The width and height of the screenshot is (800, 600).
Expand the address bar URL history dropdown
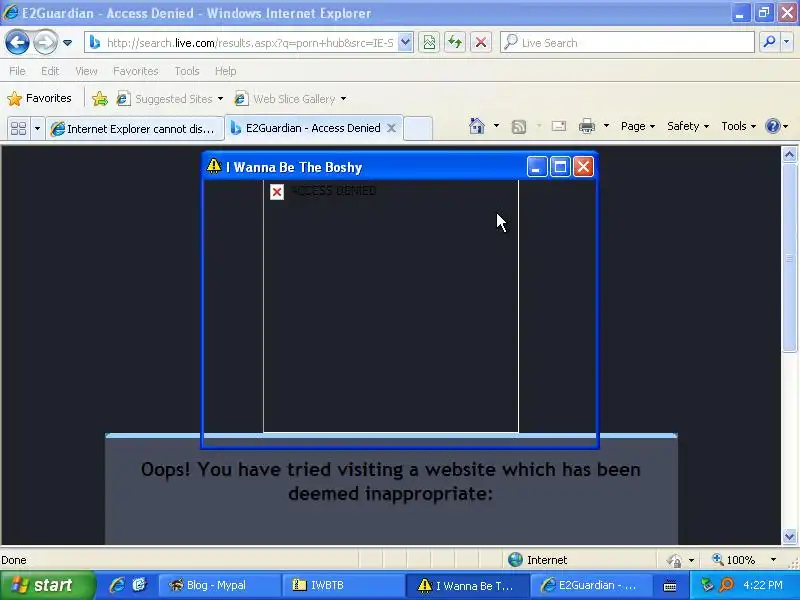tap(406, 43)
